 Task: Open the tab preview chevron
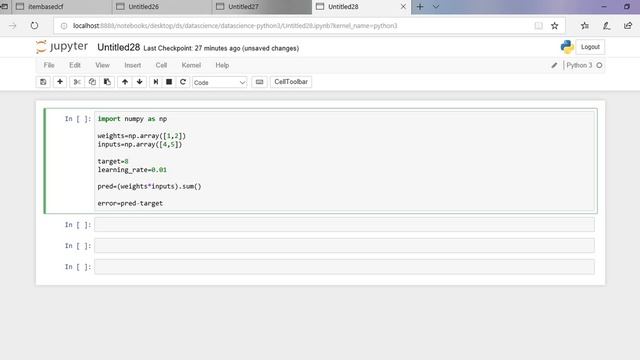click(x=436, y=7)
